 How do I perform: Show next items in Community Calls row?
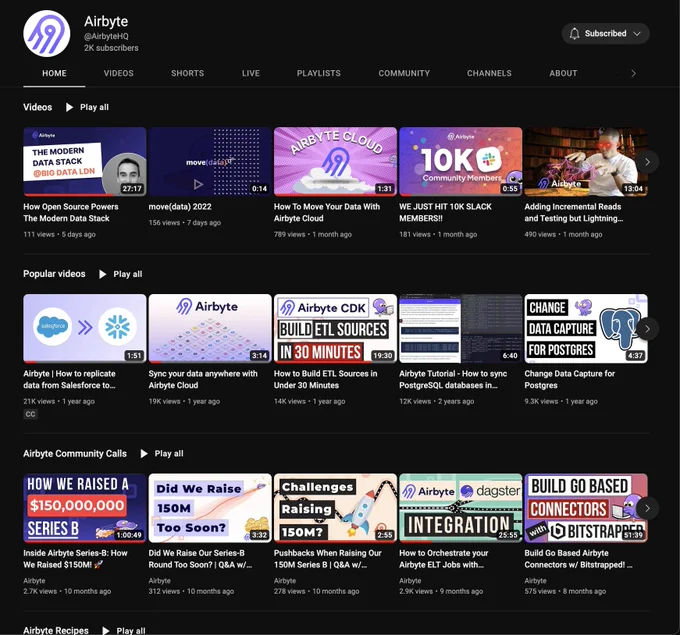(x=647, y=508)
